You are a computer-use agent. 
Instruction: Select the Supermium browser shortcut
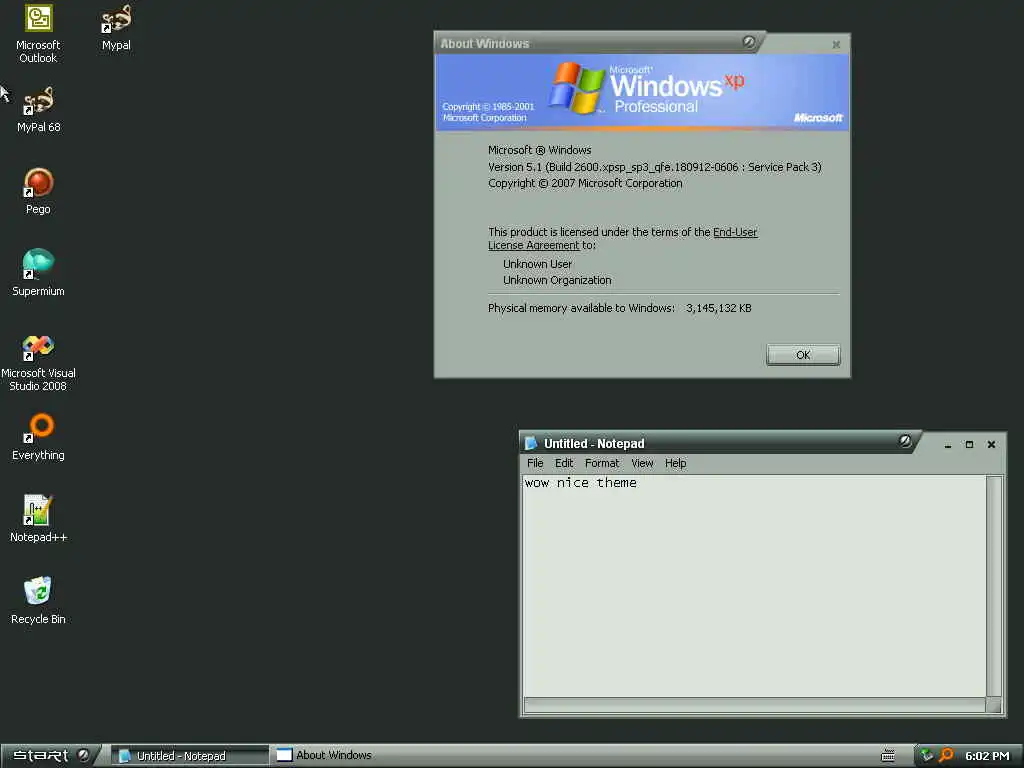(39, 273)
